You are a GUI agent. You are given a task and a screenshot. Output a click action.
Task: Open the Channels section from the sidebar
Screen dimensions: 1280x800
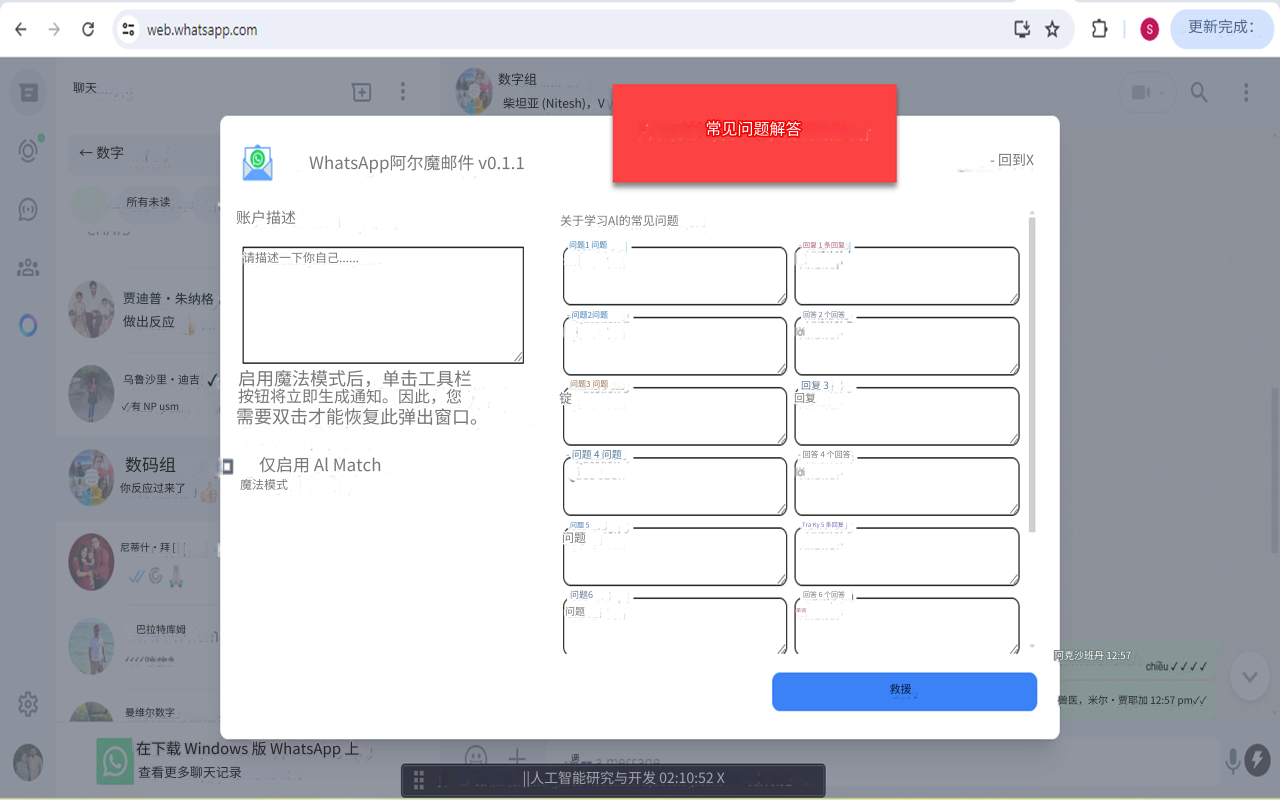click(x=28, y=210)
